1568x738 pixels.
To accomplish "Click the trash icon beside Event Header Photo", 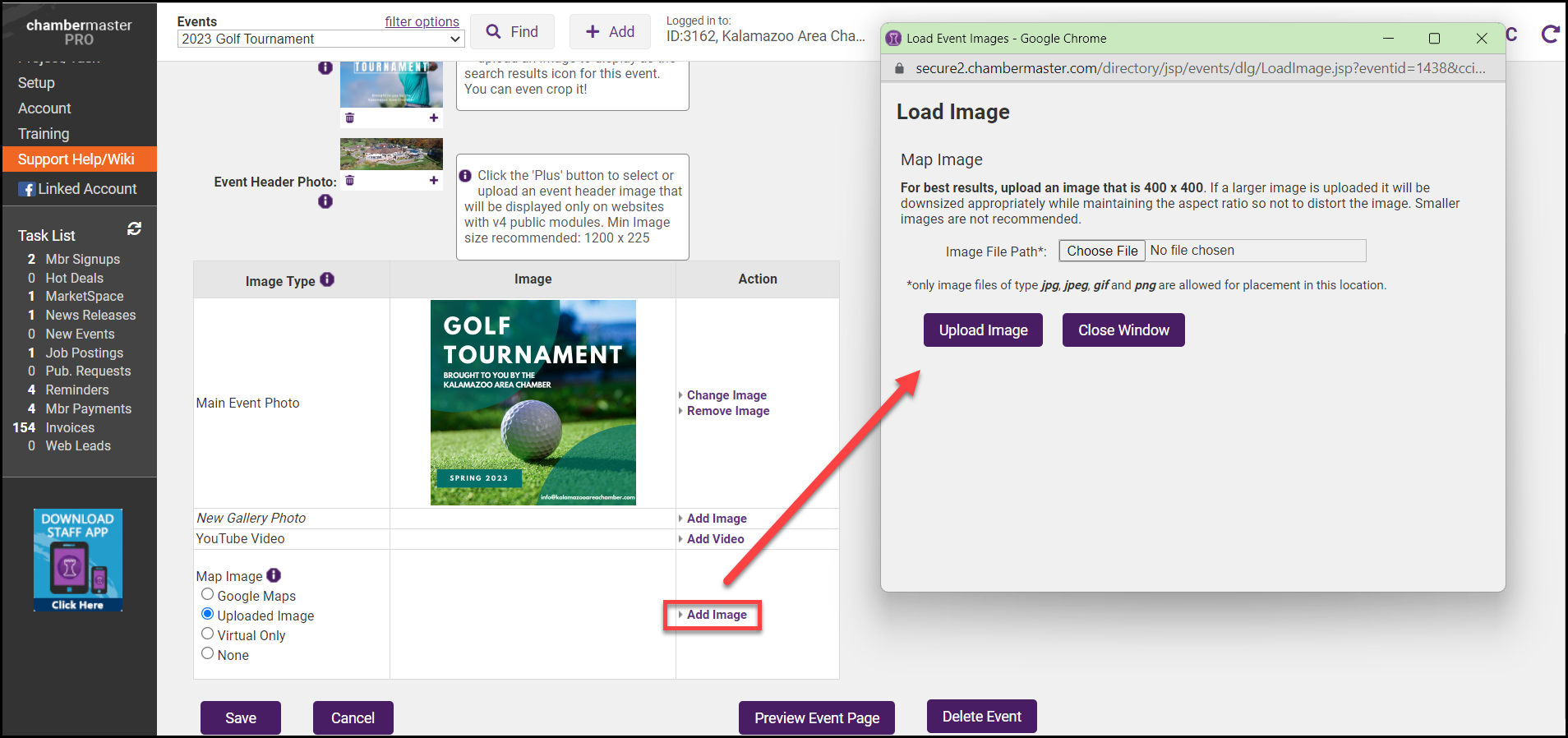I will click(350, 181).
